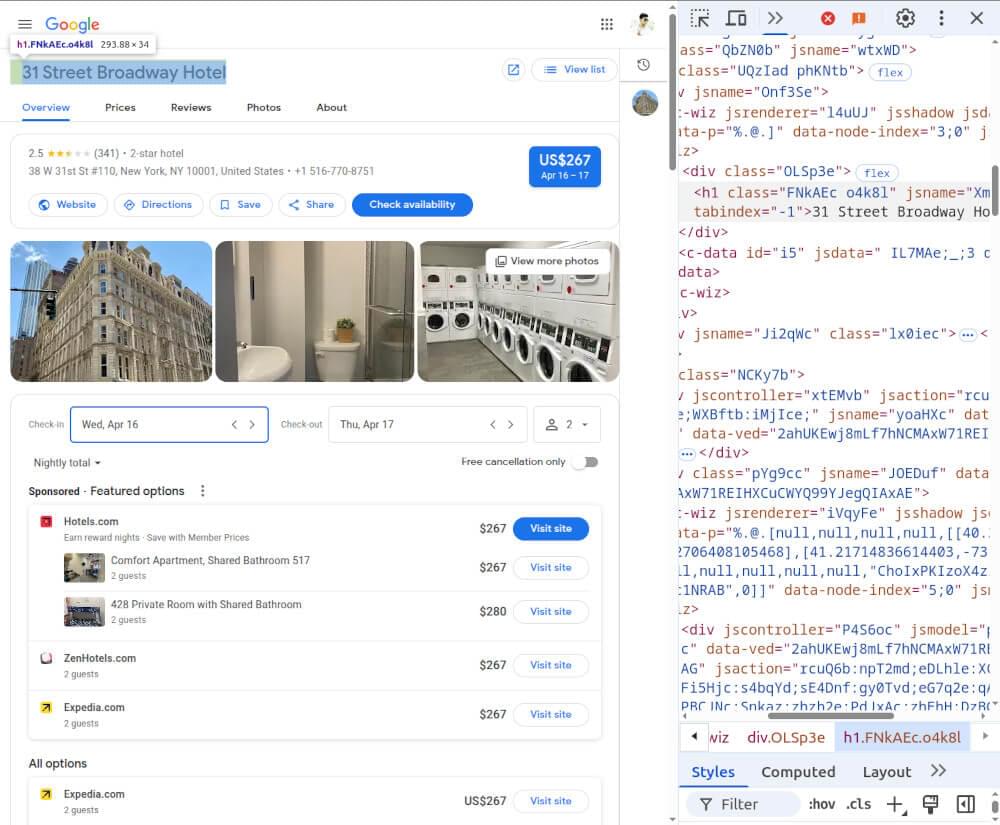Add a new style rule with plus icon
The height and width of the screenshot is (825, 1000).
pyautogui.click(x=895, y=804)
